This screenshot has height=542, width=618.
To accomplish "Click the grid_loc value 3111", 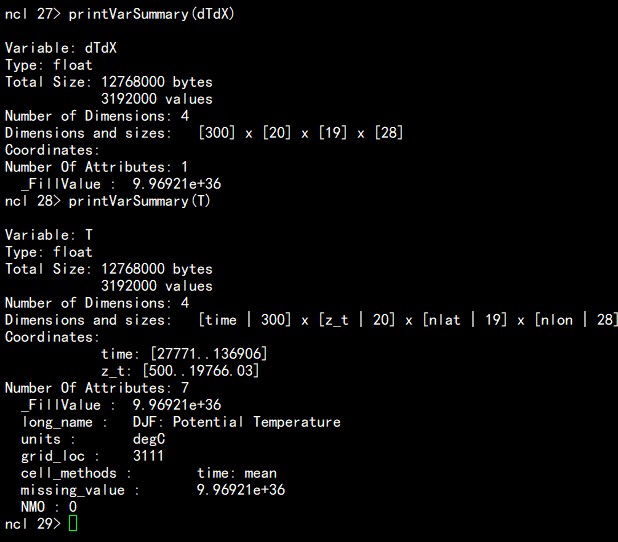I will pyautogui.click(x=148, y=456).
